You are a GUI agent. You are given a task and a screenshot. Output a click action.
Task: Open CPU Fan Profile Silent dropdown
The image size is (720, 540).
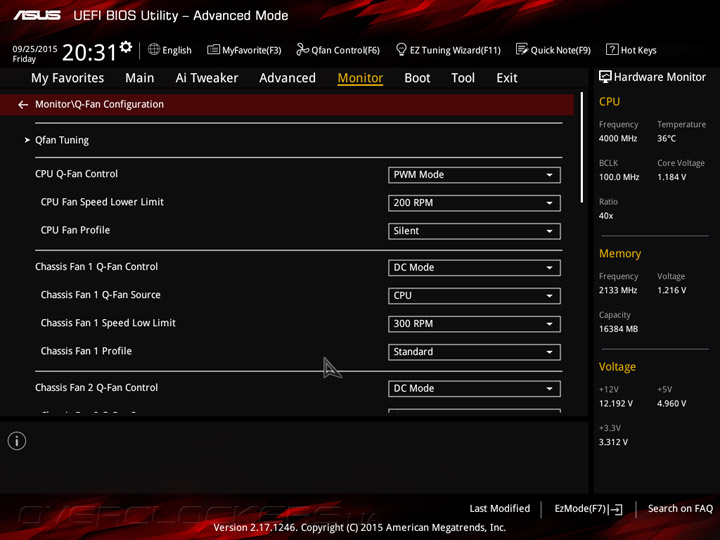coord(474,231)
